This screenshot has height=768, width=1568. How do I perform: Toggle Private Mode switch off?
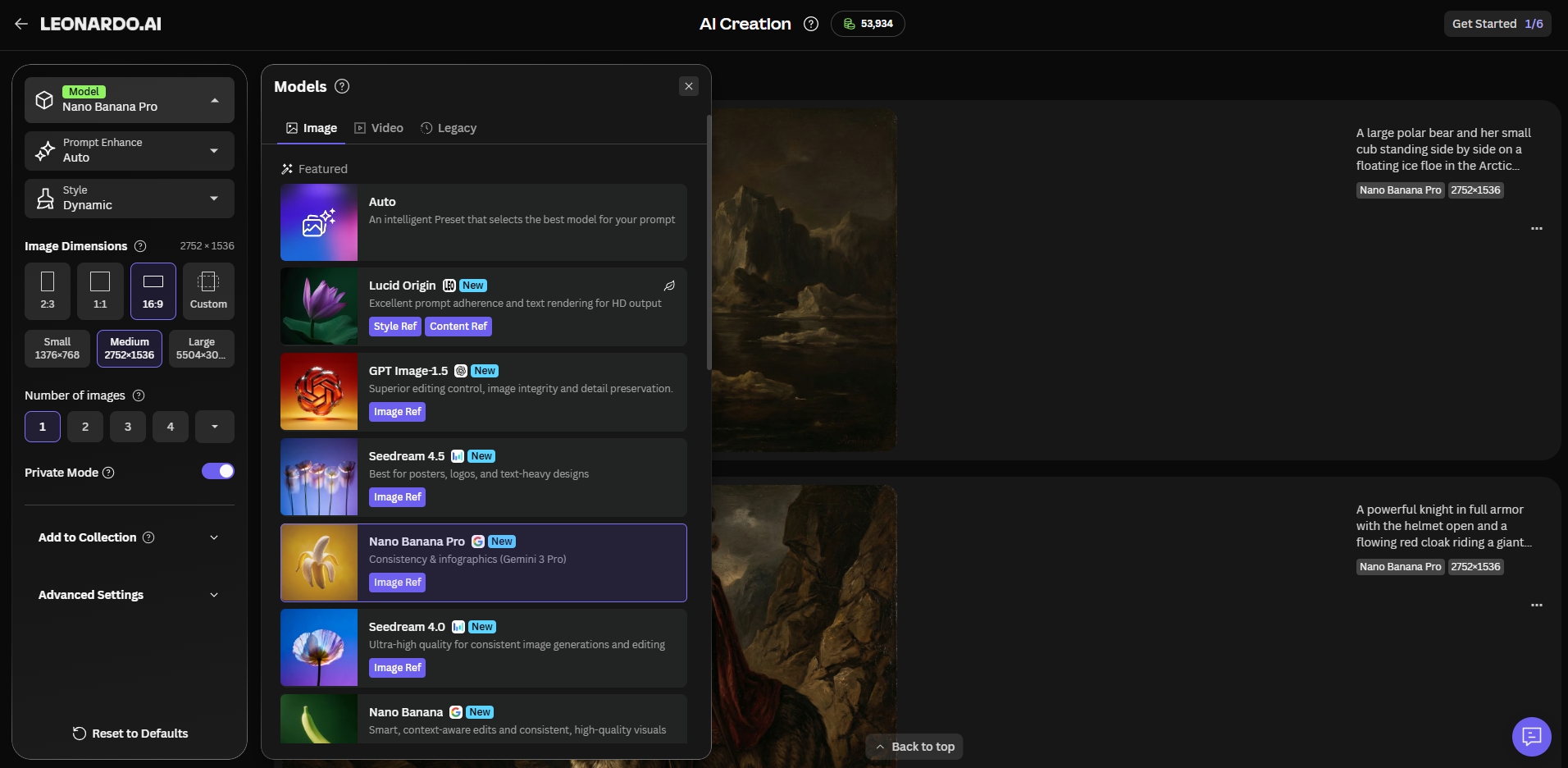pos(218,471)
